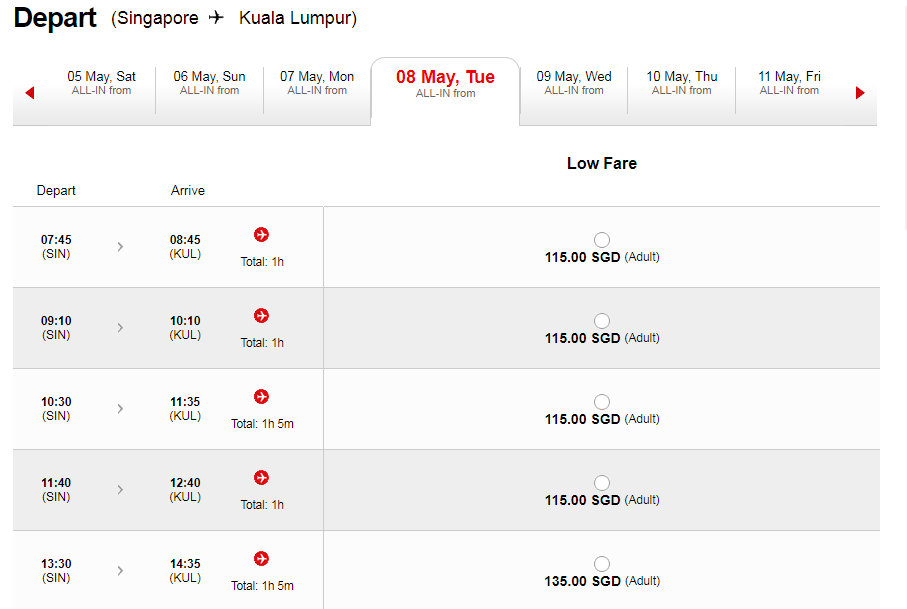This screenshot has height=609, width=907.
Task: Expand details chevron for 10:30 flight
Action: tap(120, 408)
